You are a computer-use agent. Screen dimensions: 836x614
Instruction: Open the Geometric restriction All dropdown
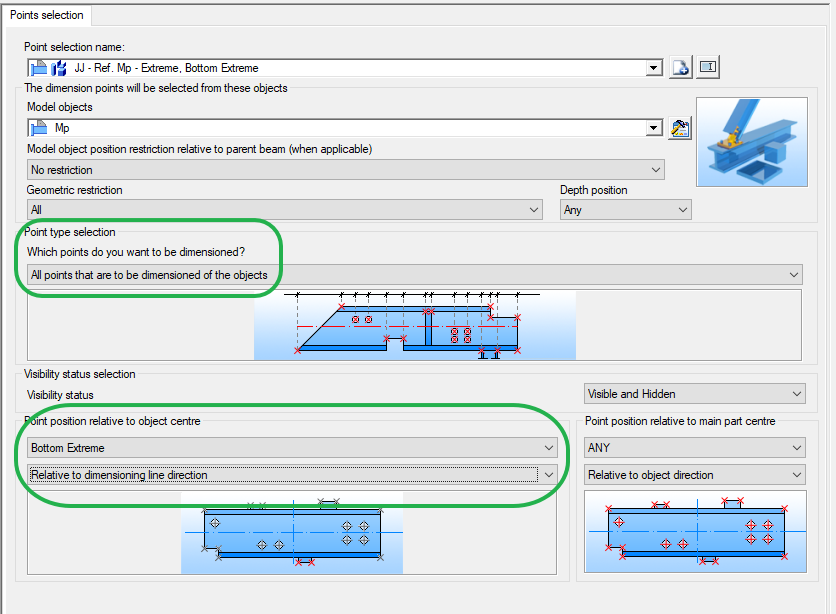click(x=531, y=209)
